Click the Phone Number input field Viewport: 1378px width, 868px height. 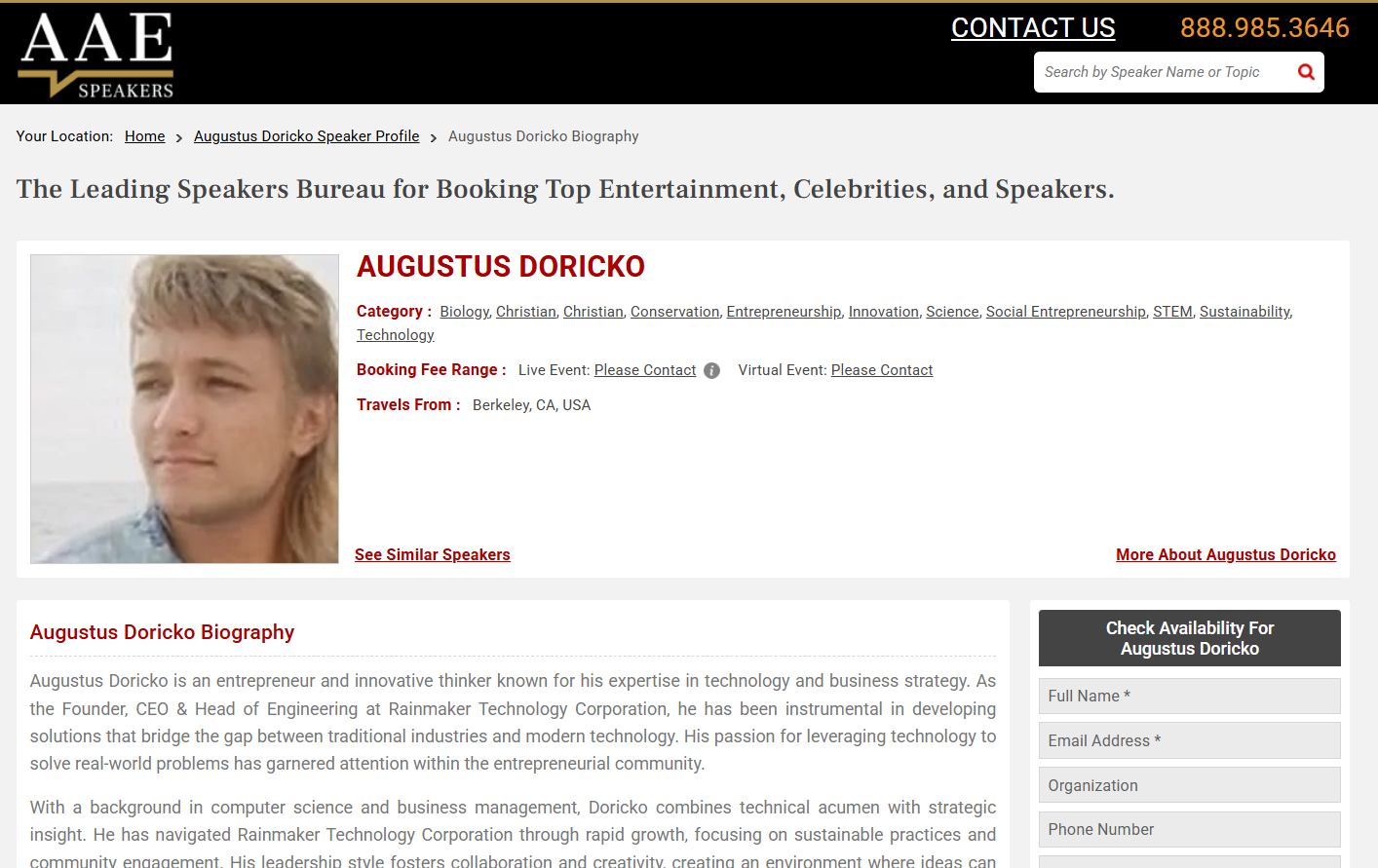coord(1189,829)
